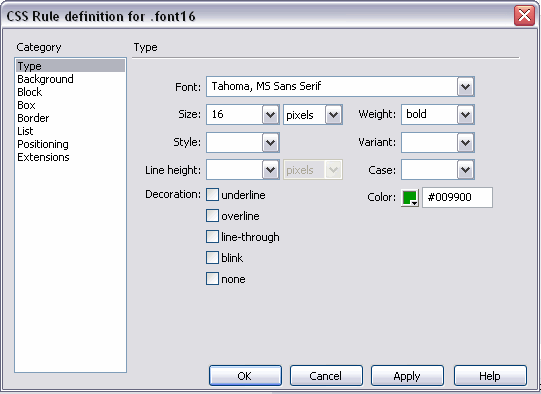Image resolution: width=541 pixels, height=394 pixels.
Task: Choose the Border category item
Action: (33, 118)
